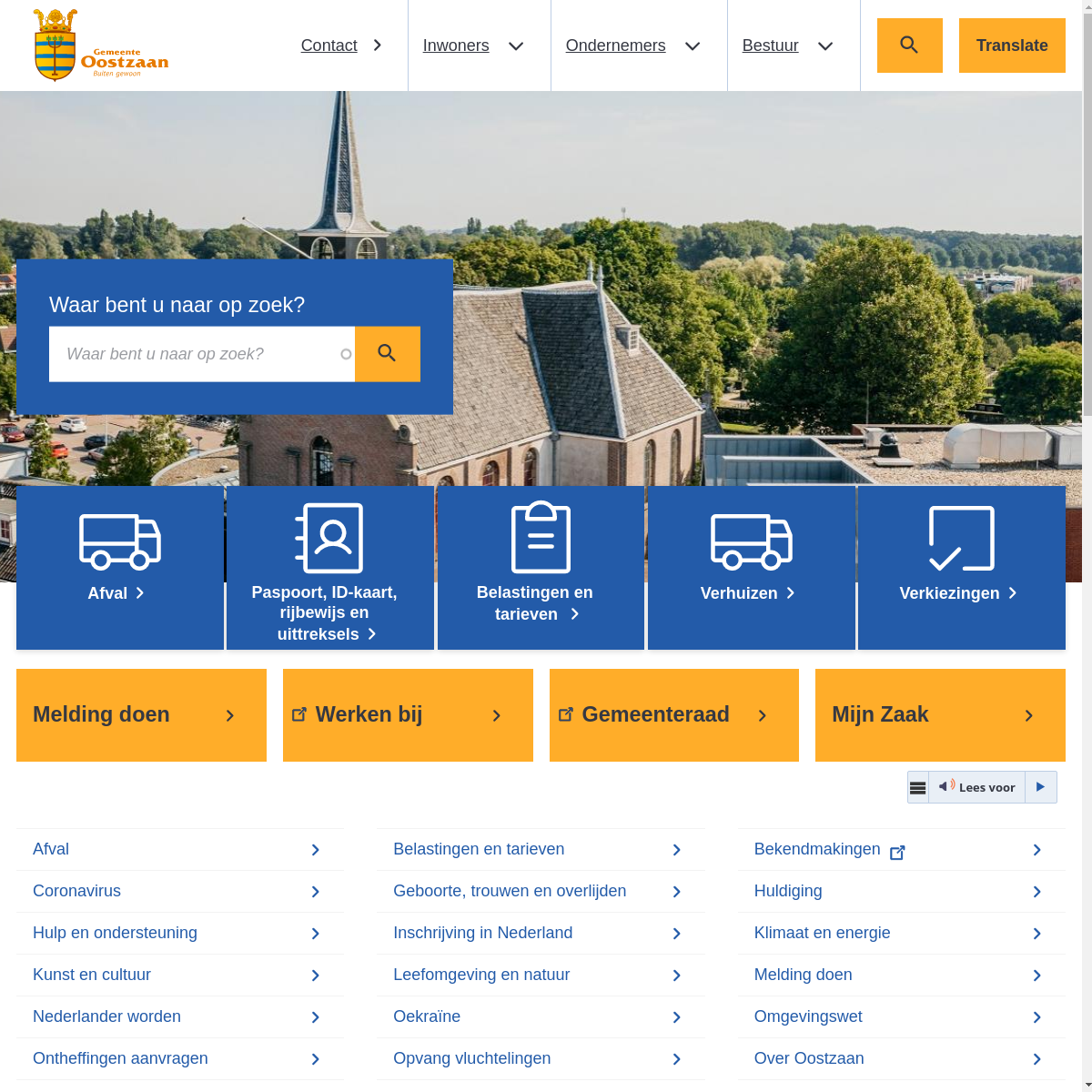Open the Belastingen en tarieven list link
Screen dimensions: 1092x1092
point(479,849)
